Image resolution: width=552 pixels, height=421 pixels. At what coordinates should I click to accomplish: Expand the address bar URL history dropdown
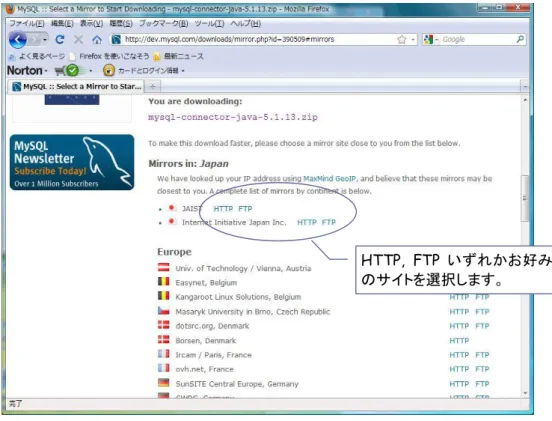tap(413, 39)
